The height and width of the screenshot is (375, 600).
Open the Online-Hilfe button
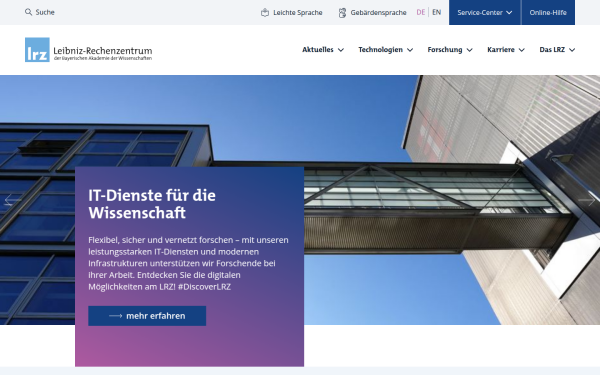pos(548,13)
